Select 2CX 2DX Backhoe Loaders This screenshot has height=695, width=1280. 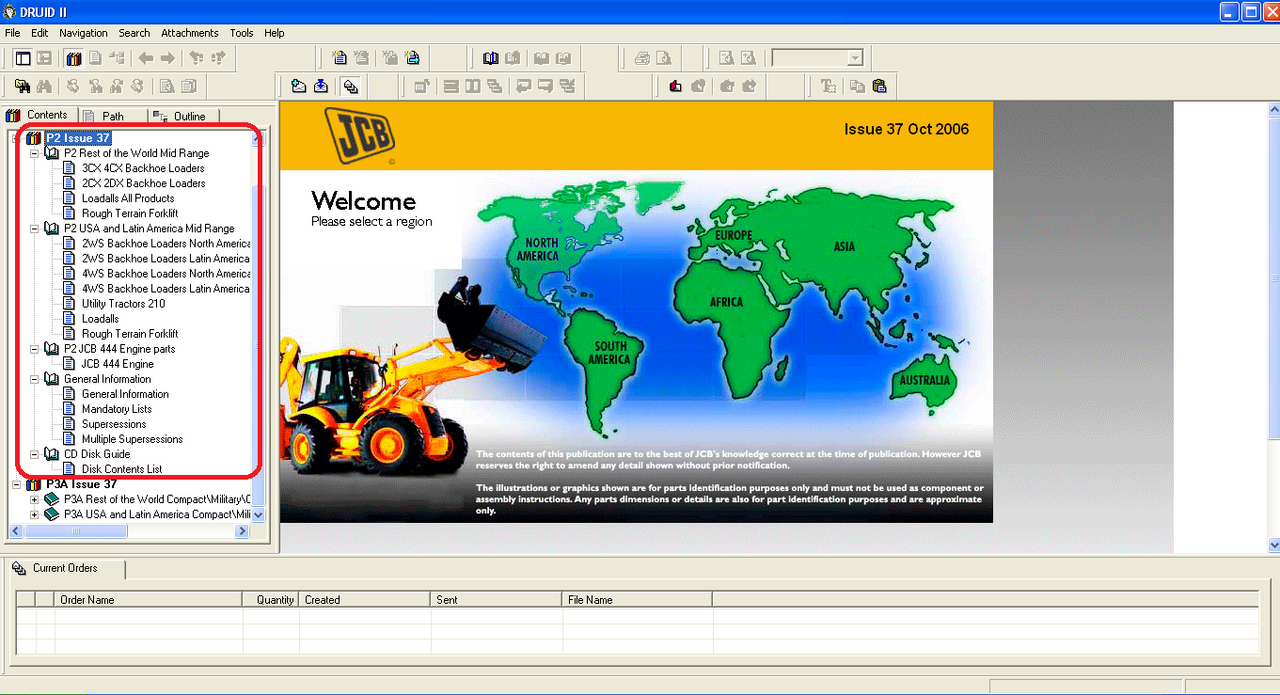[x=143, y=183]
